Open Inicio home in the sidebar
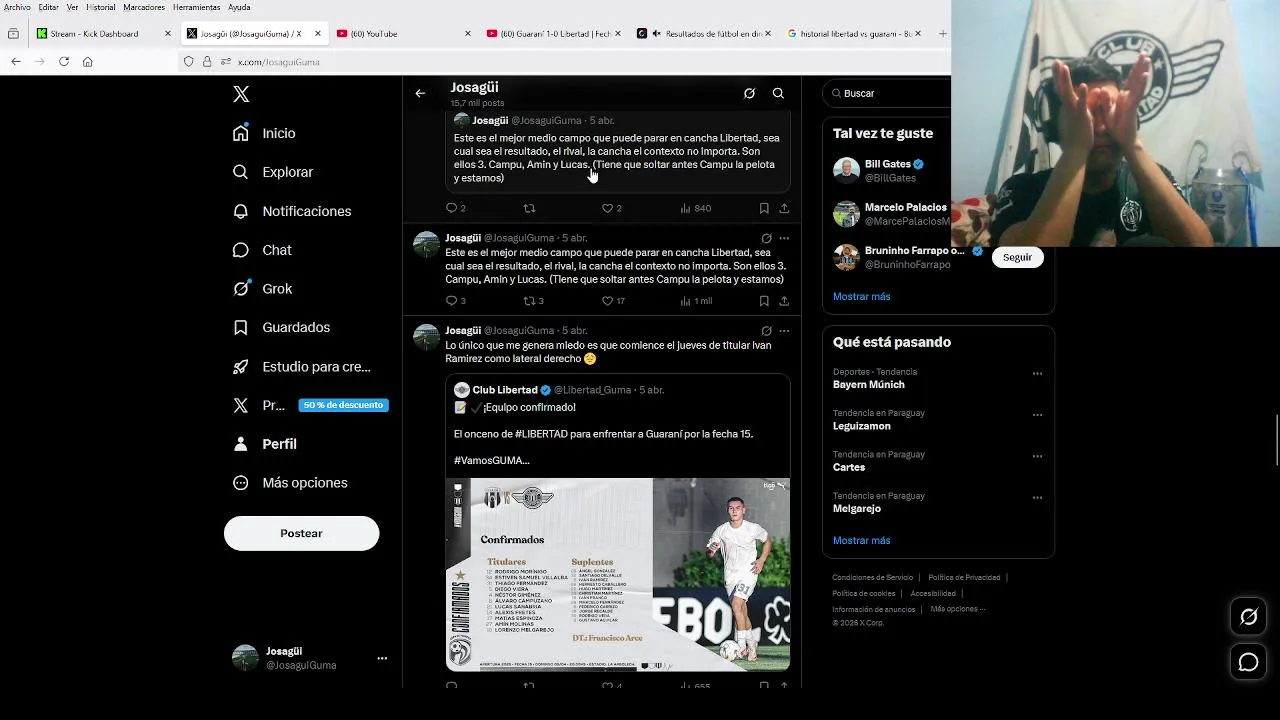1280x720 pixels. tap(265, 133)
